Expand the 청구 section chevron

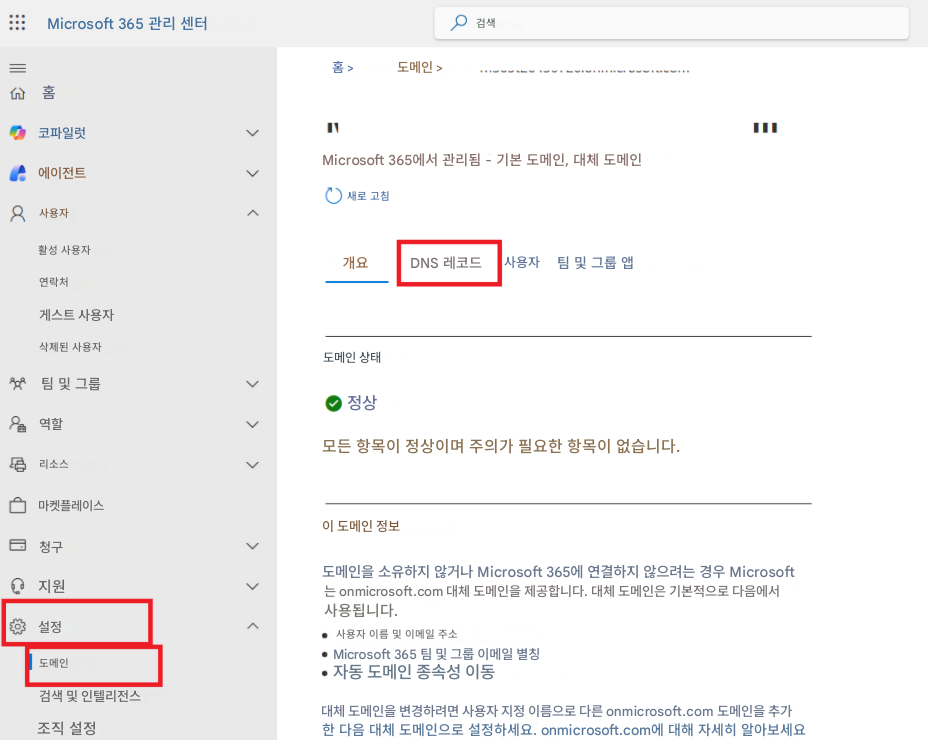253,546
